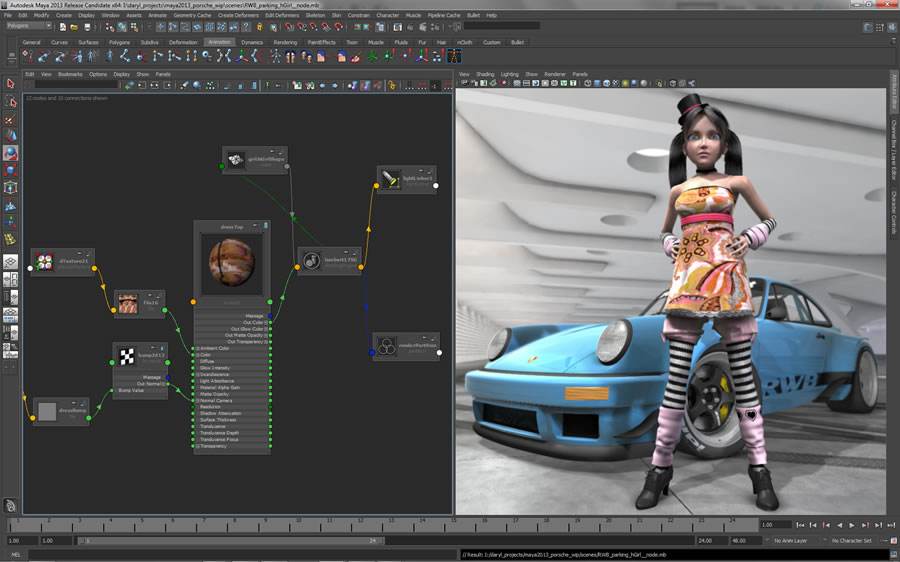Viewport: 900px width, 562px height.
Task: Click the renderPartition node icon
Action: pos(387,346)
